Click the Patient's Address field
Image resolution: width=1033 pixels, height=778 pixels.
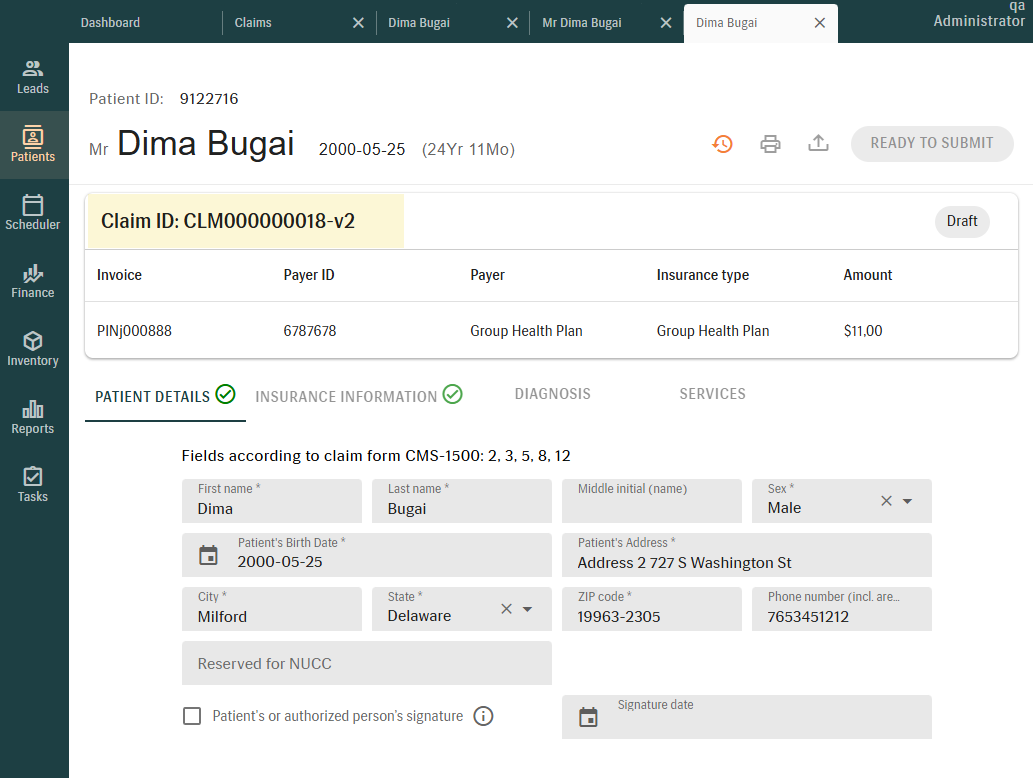(x=746, y=555)
